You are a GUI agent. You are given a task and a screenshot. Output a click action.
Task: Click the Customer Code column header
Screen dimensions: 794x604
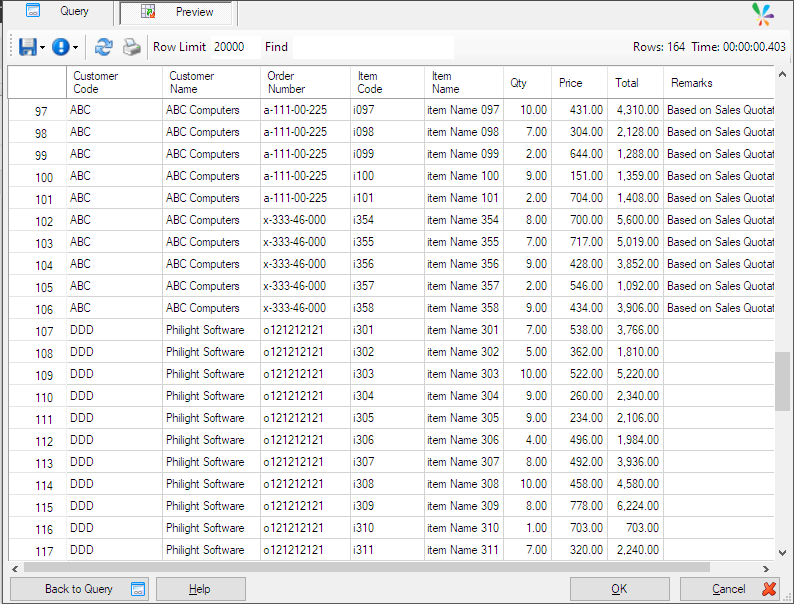point(114,82)
